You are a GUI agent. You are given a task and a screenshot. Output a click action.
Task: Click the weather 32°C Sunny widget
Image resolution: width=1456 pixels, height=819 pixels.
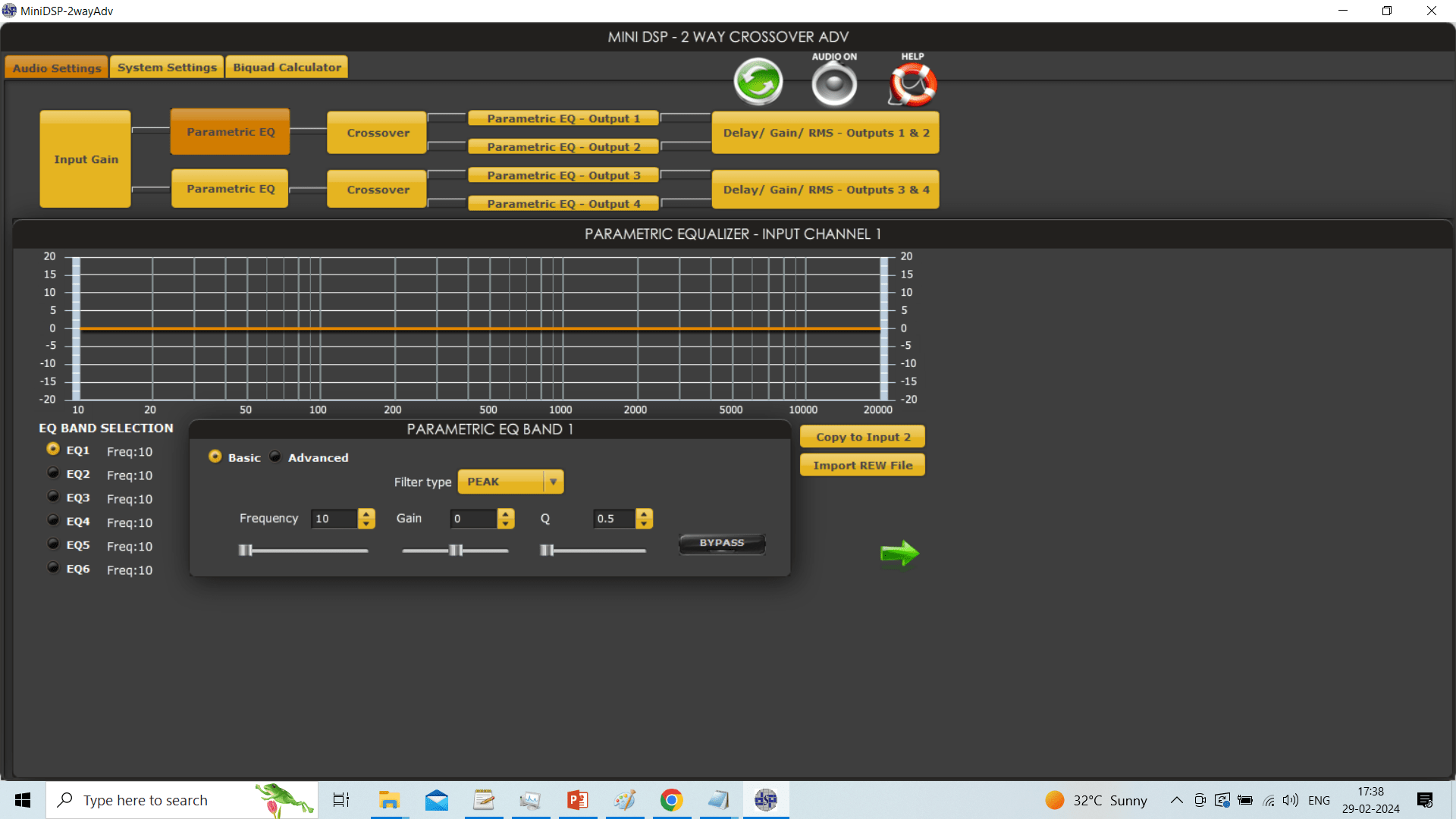pos(1097,800)
